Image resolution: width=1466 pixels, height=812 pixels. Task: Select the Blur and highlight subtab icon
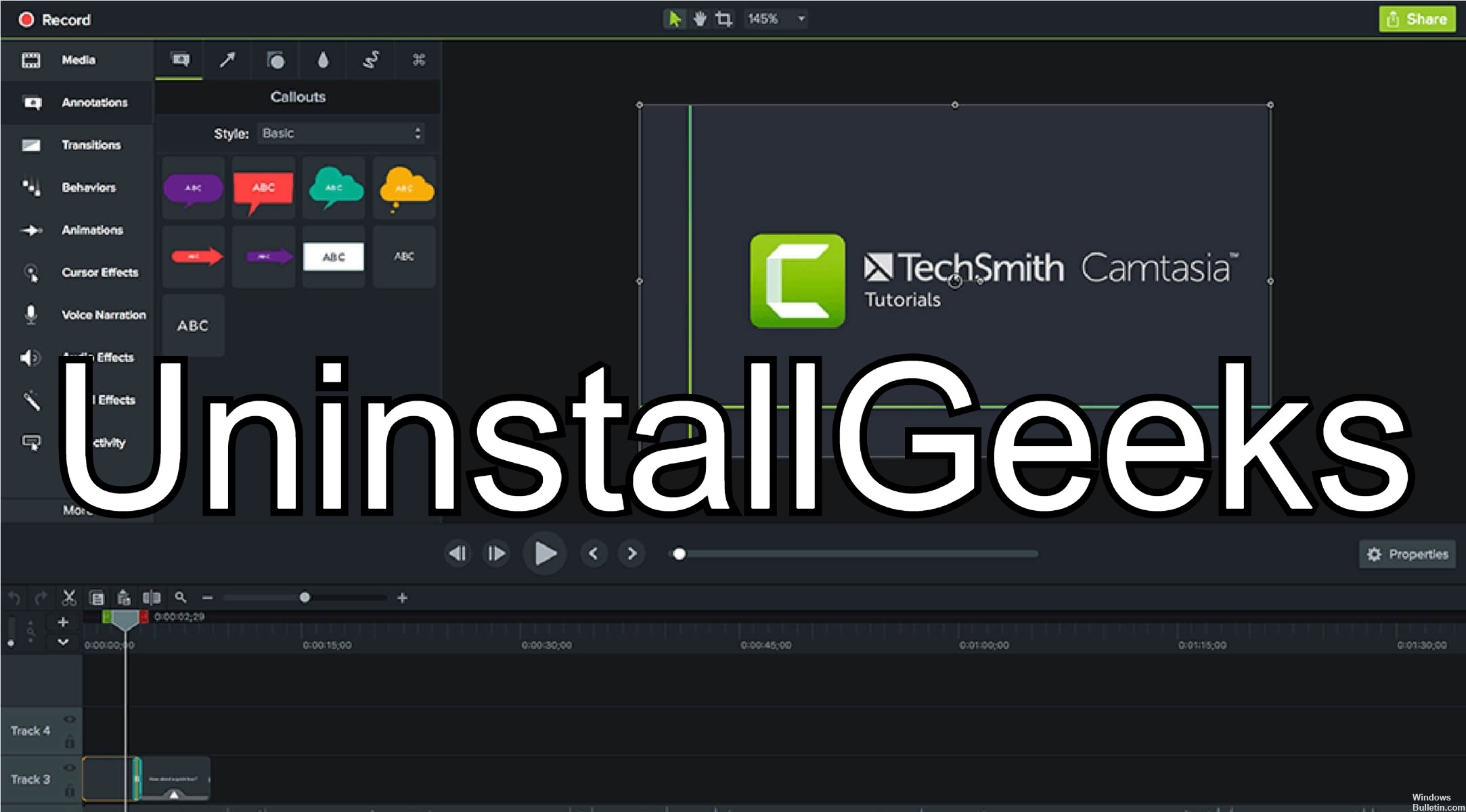[323, 60]
